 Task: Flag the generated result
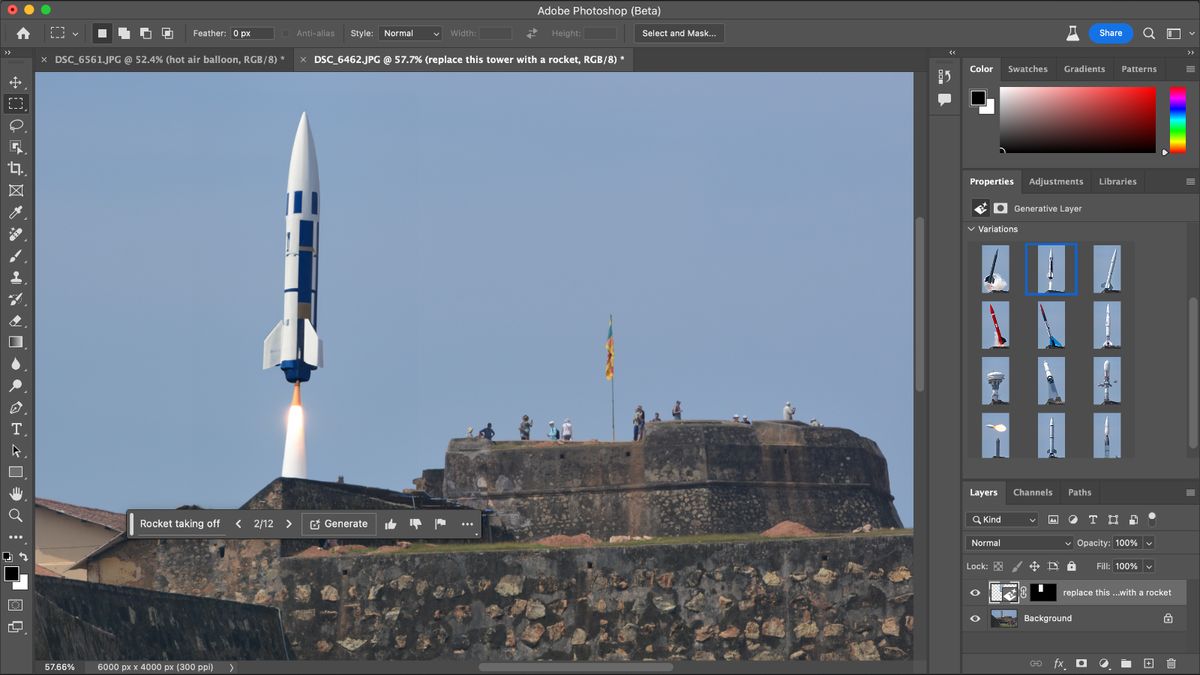click(440, 524)
